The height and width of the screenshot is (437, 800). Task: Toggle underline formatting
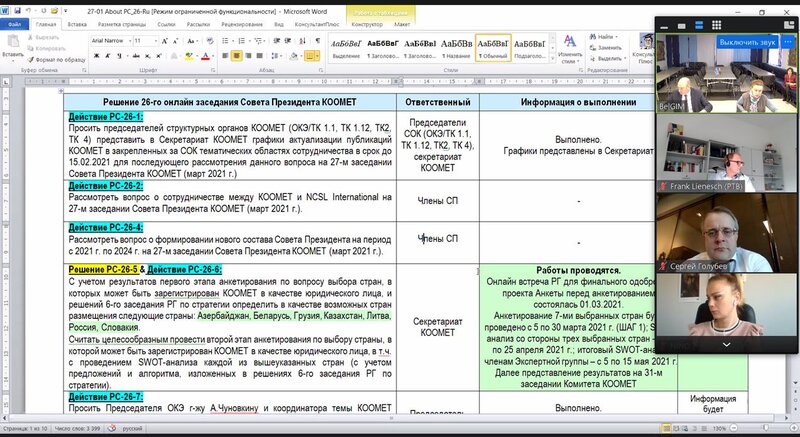coord(115,57)
